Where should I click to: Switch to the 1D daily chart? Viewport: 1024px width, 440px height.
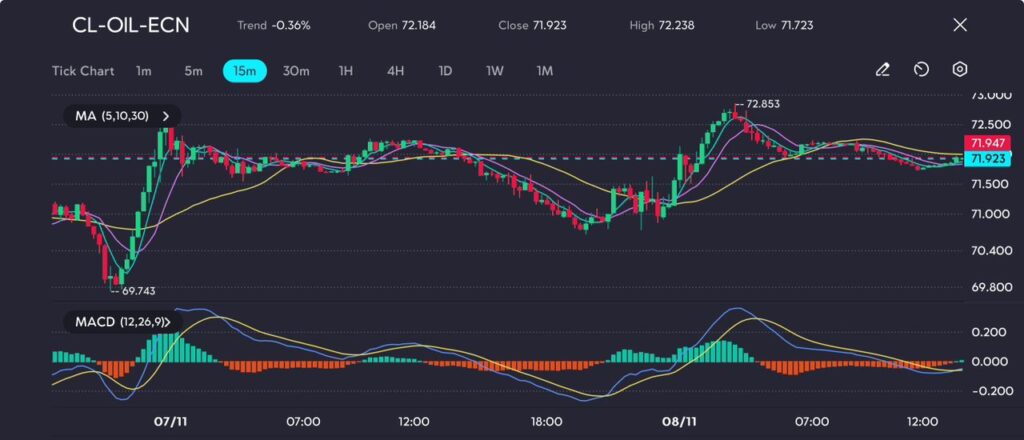pyautogui.click(x=445, y=71)
